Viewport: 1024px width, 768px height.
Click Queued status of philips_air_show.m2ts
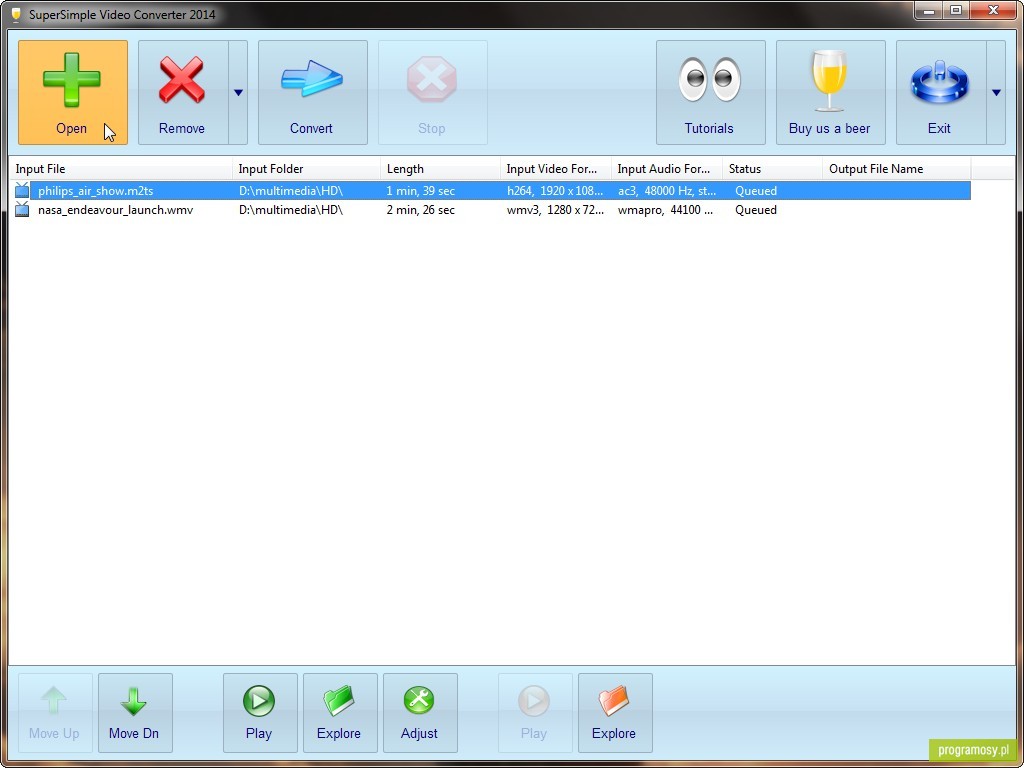(x=756, y=191)
